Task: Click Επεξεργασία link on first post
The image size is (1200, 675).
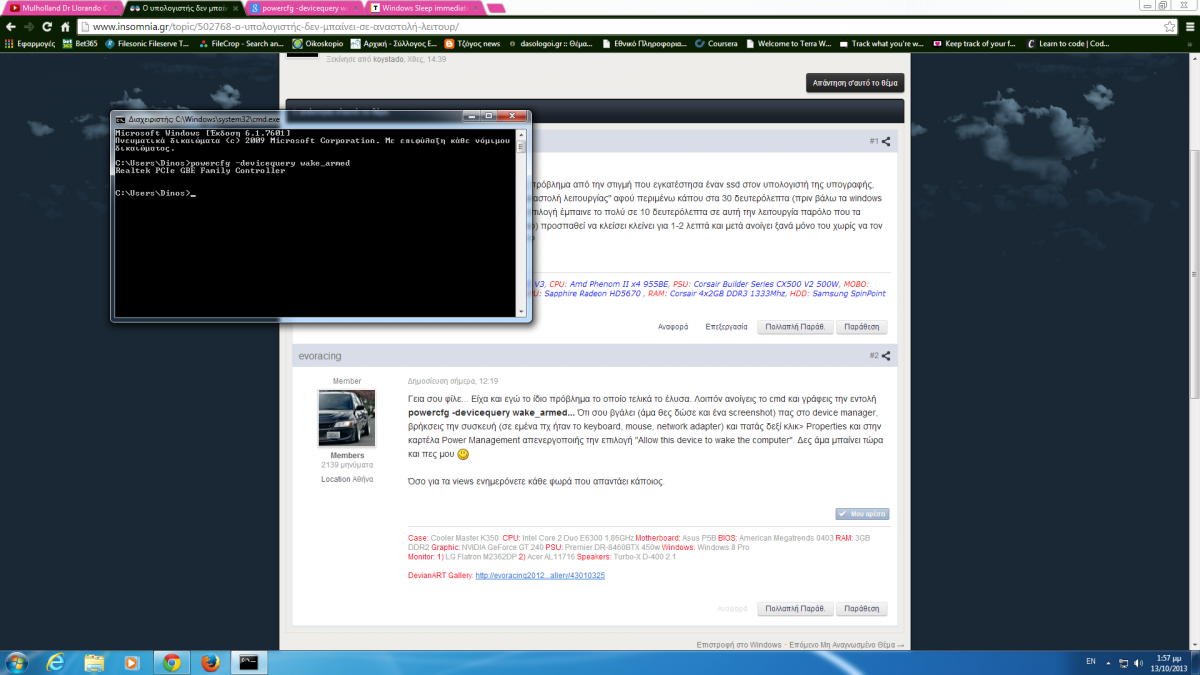Action: click(x=726, y=327)
